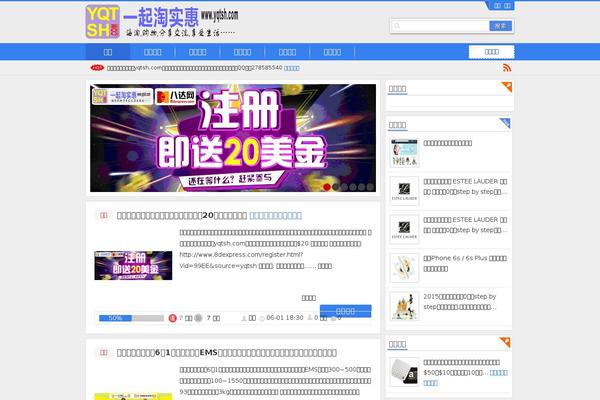The width and height of the screenshot is (600, 400).
Task: Click the 8dexpress.com register URL text
Action: 241,260
